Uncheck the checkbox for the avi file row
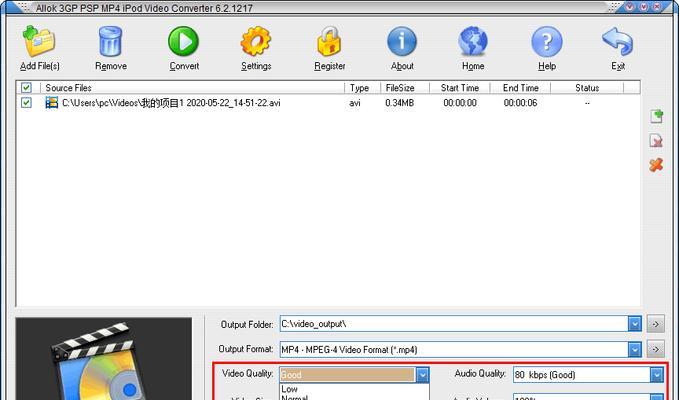 click(26, 103)
